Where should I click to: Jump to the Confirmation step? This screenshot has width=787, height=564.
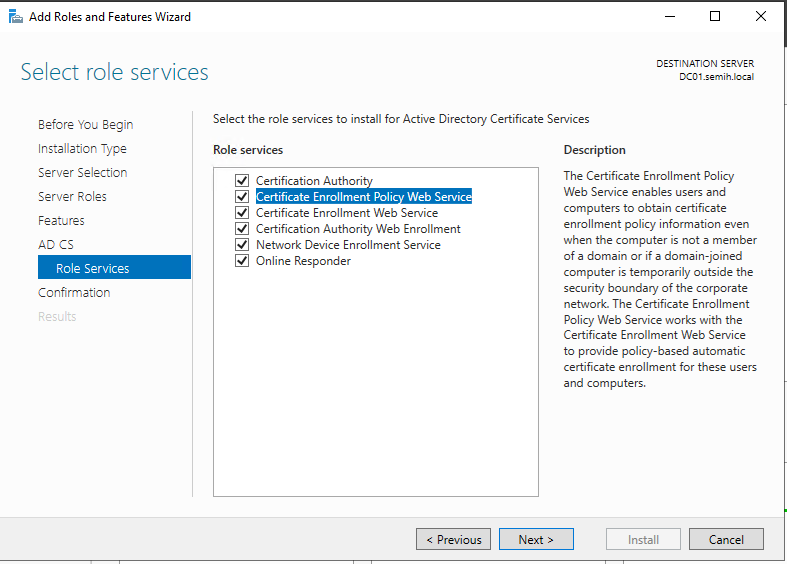[74, 293]
